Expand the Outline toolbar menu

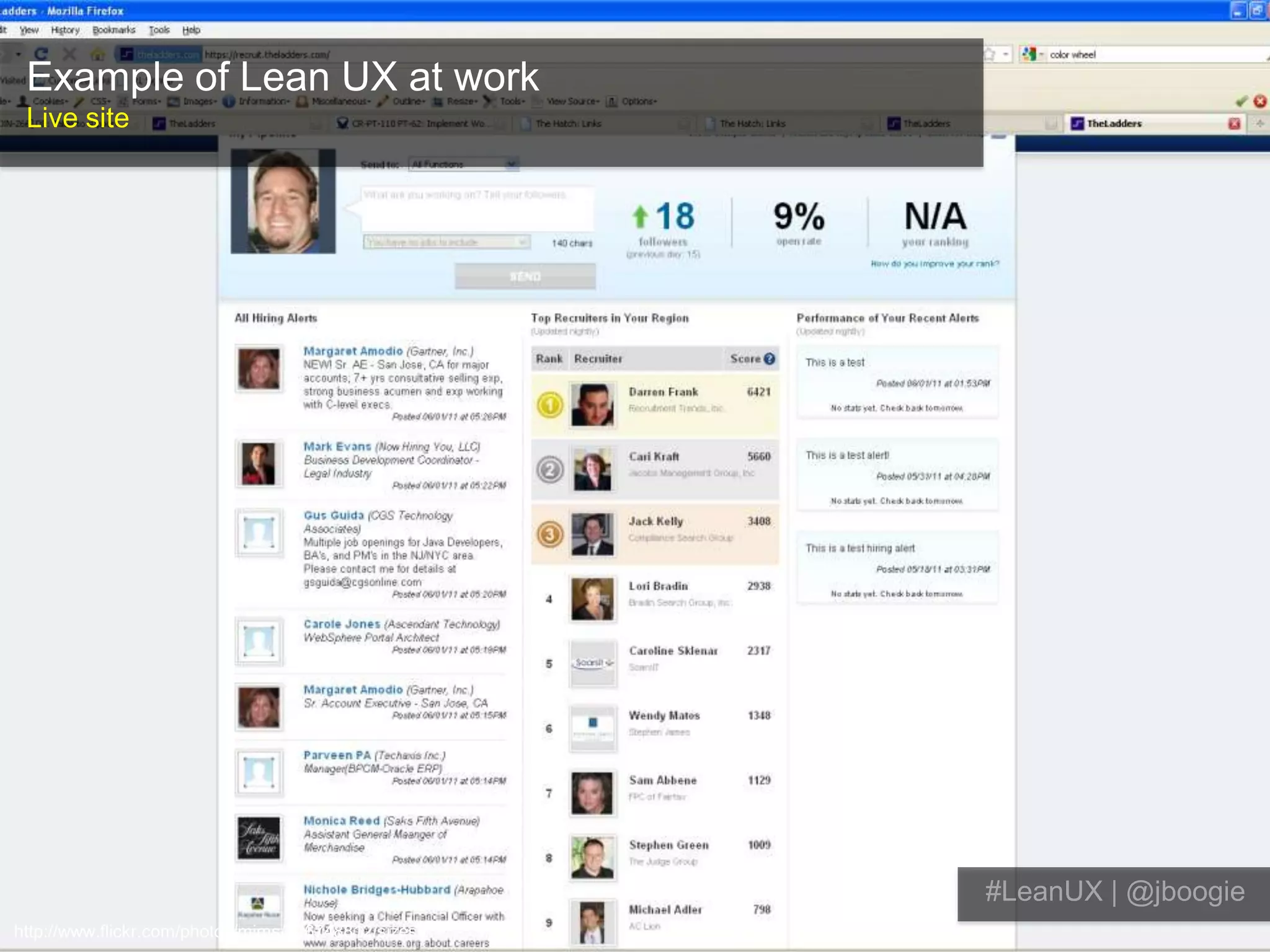pos(402,101)
